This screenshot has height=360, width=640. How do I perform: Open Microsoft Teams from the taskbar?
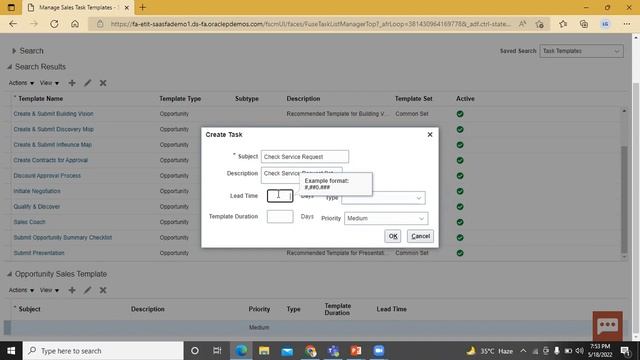(333, 351)
